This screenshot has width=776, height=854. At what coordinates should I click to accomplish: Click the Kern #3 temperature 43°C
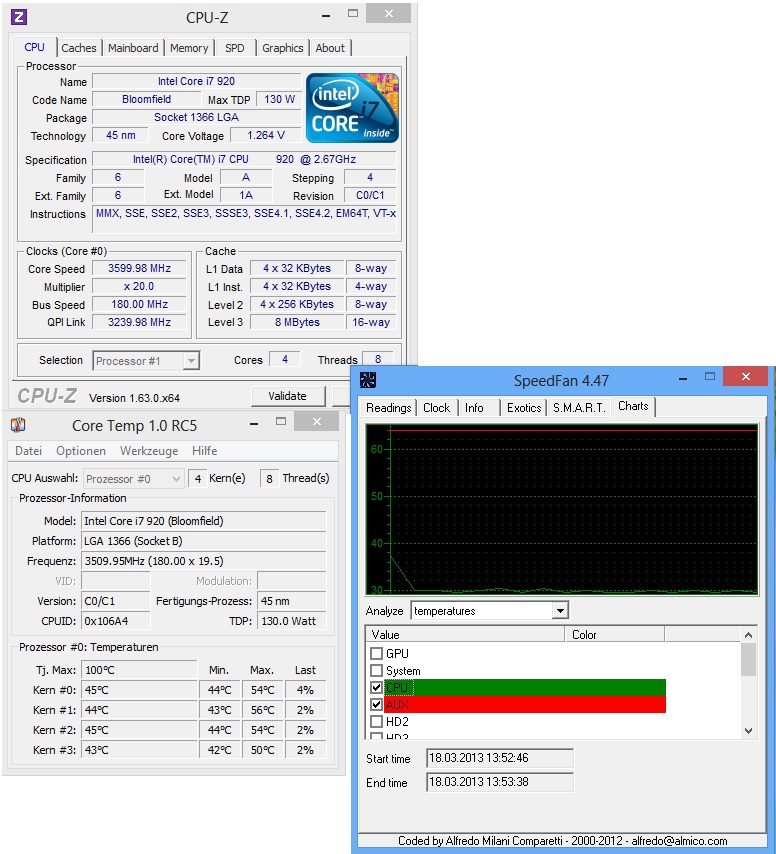(139, 750)
